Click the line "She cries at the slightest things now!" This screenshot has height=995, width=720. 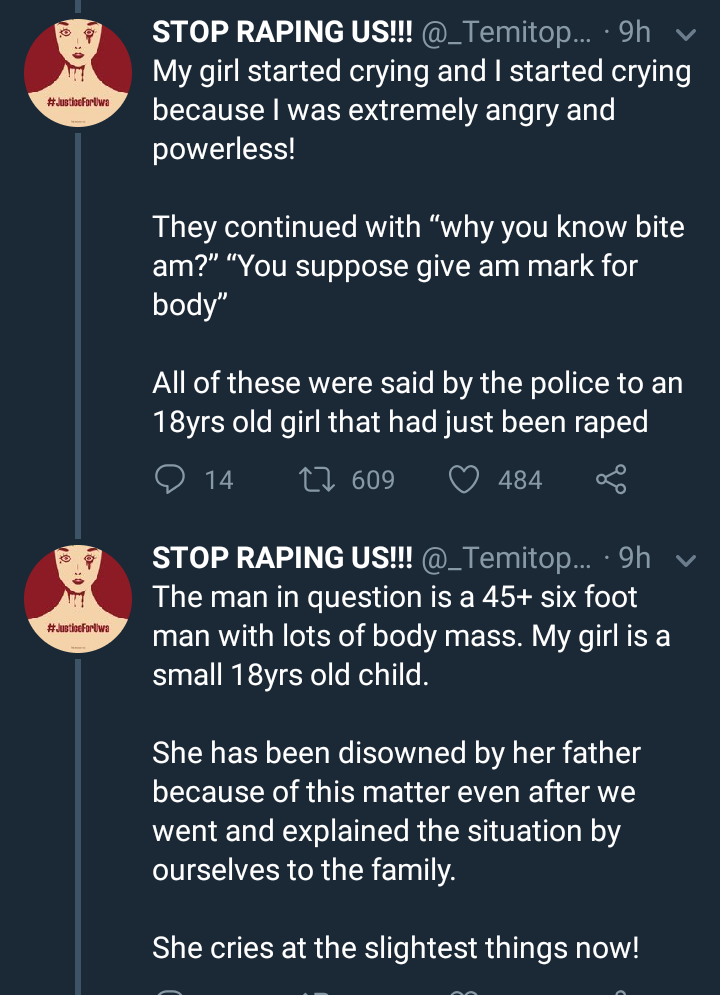(395, 947)
